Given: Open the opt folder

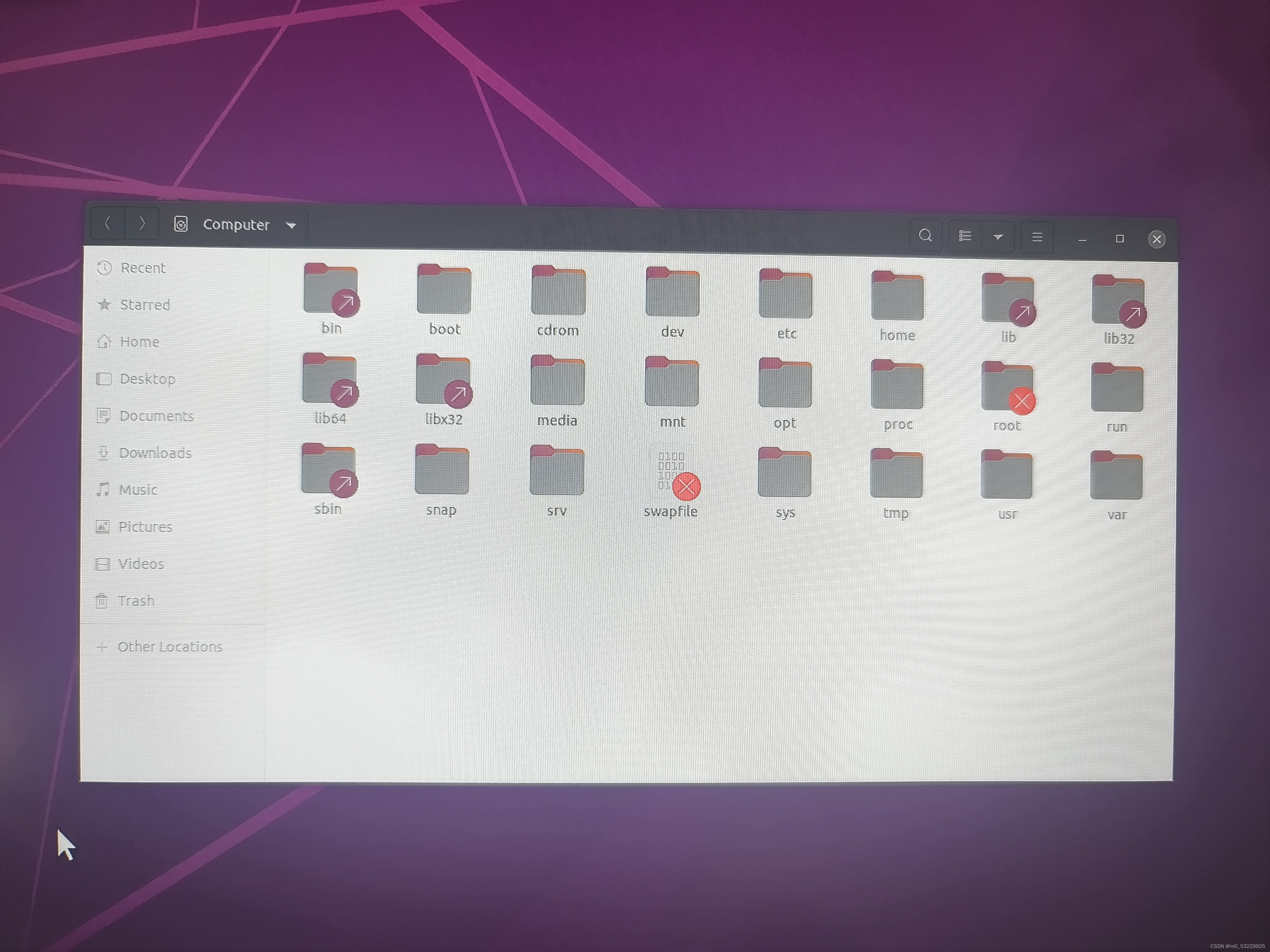Looking at the screenshot, I should coord(785,383).
